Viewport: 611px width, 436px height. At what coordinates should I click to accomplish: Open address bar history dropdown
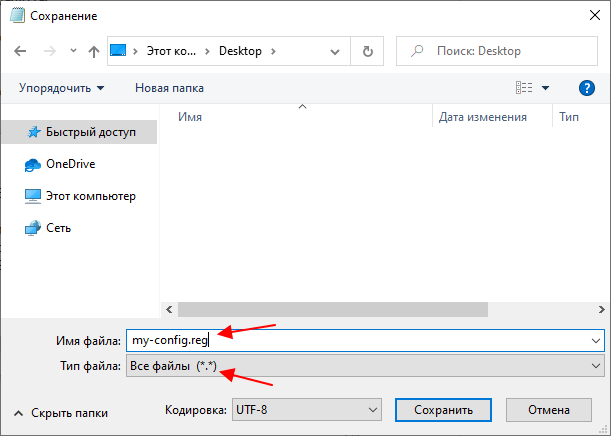tap(335, 51)
